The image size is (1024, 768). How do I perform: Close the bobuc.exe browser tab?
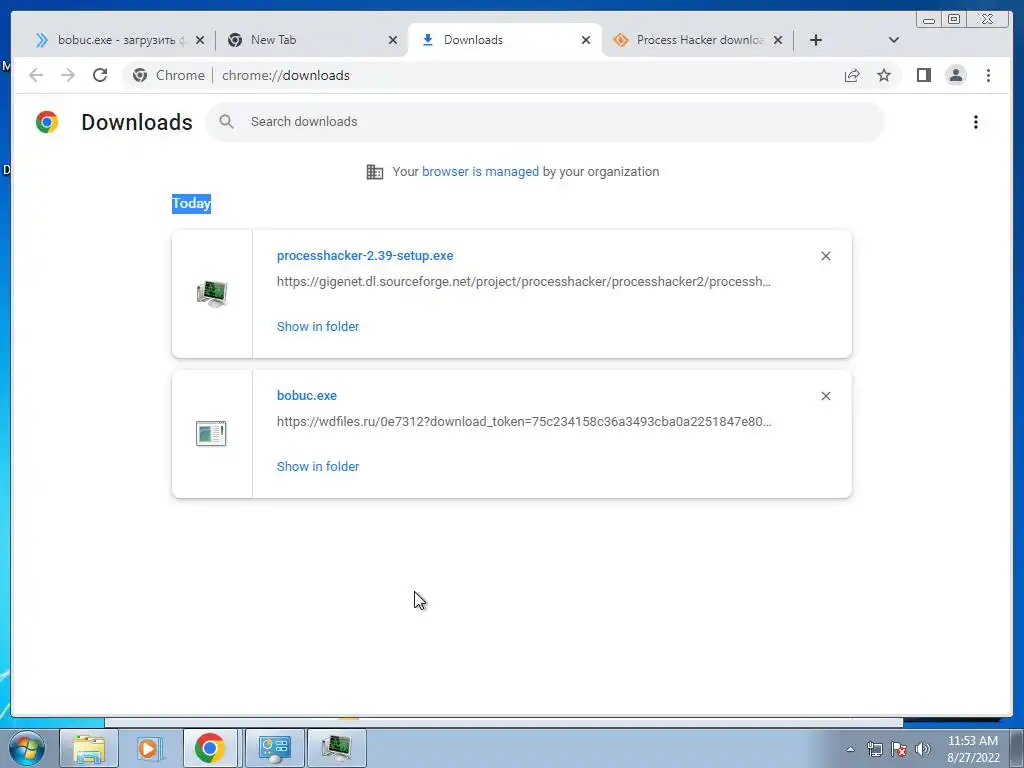pos(200,40)
